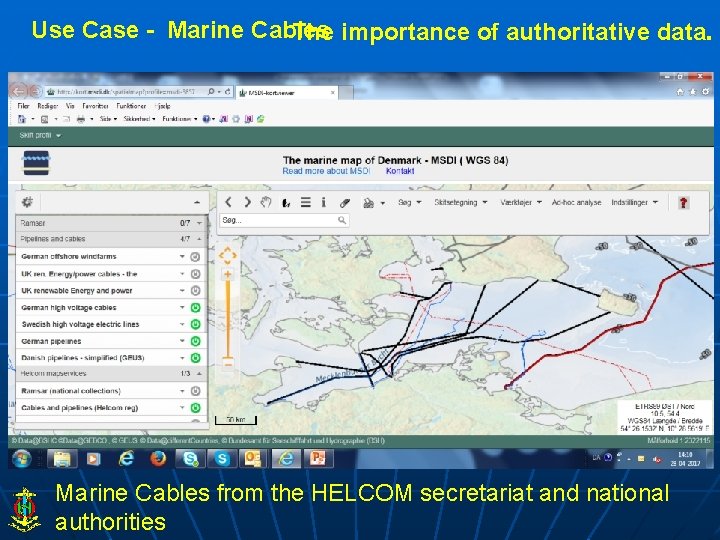Open the Skift profil dropdown
Image resolution: width=720 pixels, height=540 pixels.
(40, 135)
